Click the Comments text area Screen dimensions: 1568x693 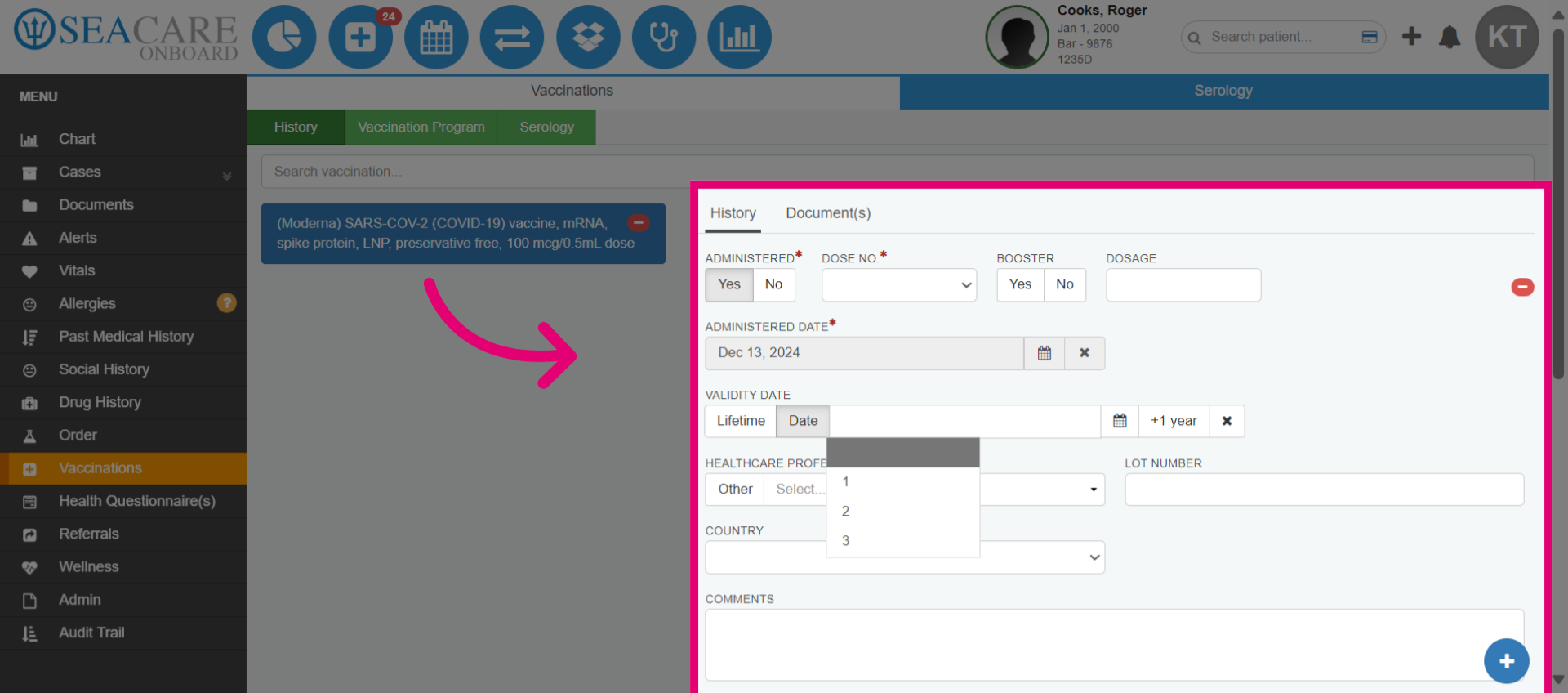[1114, 645]
